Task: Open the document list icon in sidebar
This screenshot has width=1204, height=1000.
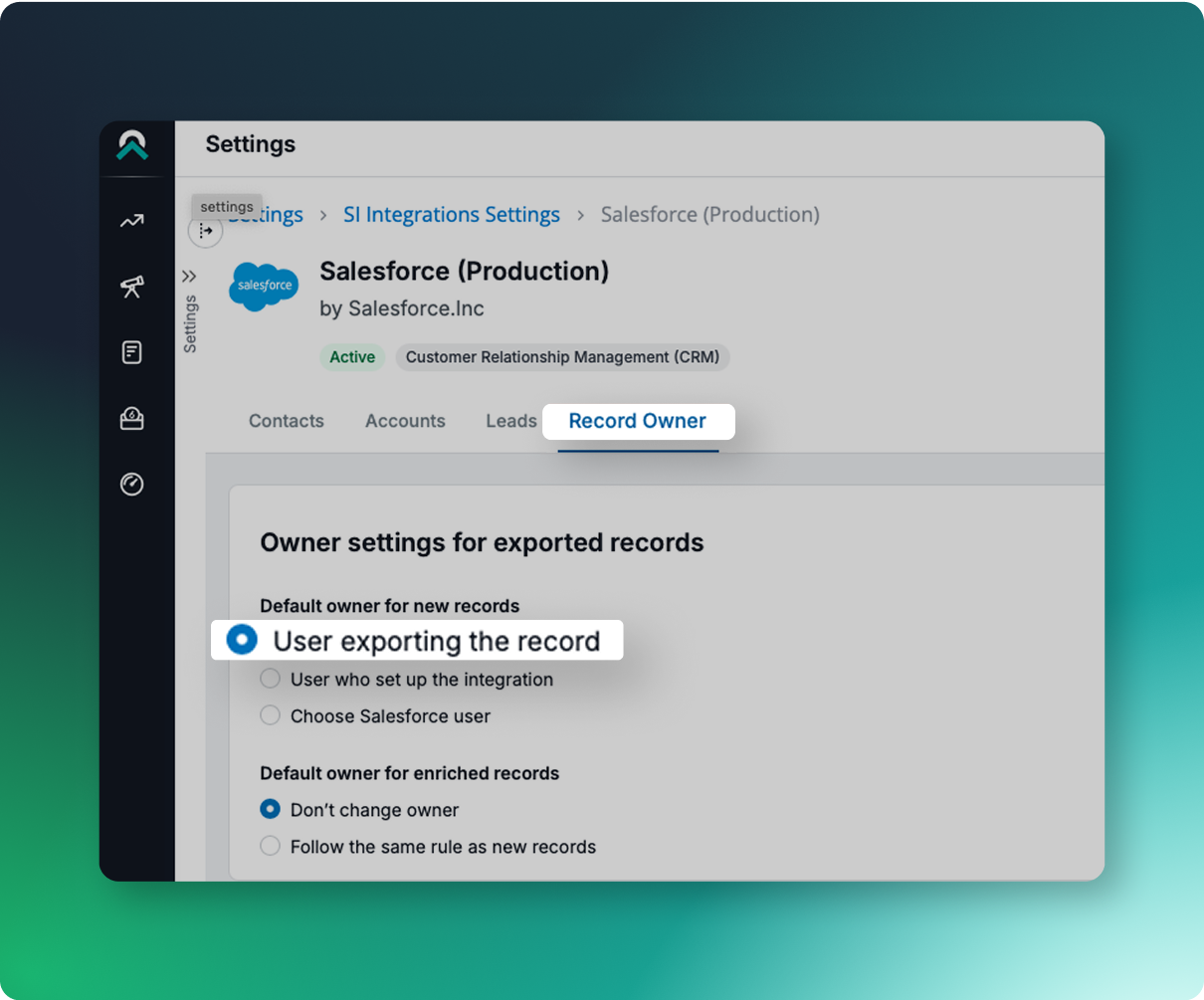Action: click(132, 352)
